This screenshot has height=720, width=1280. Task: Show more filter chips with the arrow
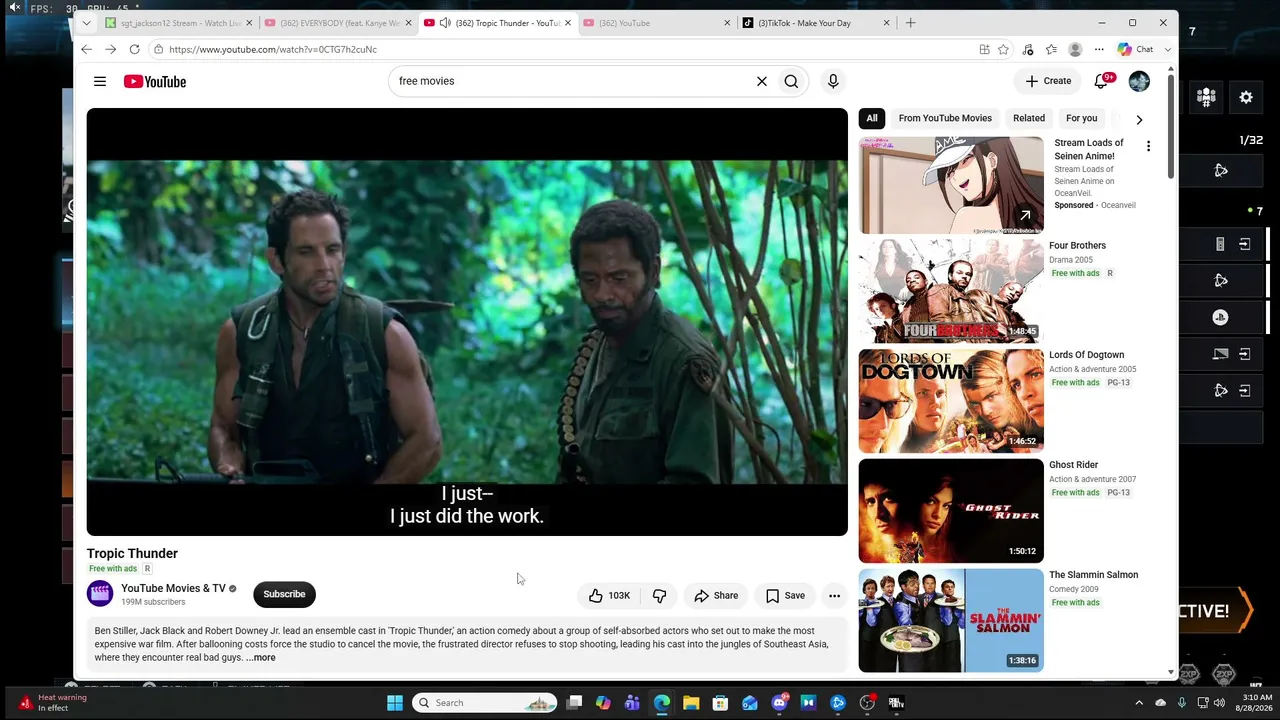point(1139,119)
